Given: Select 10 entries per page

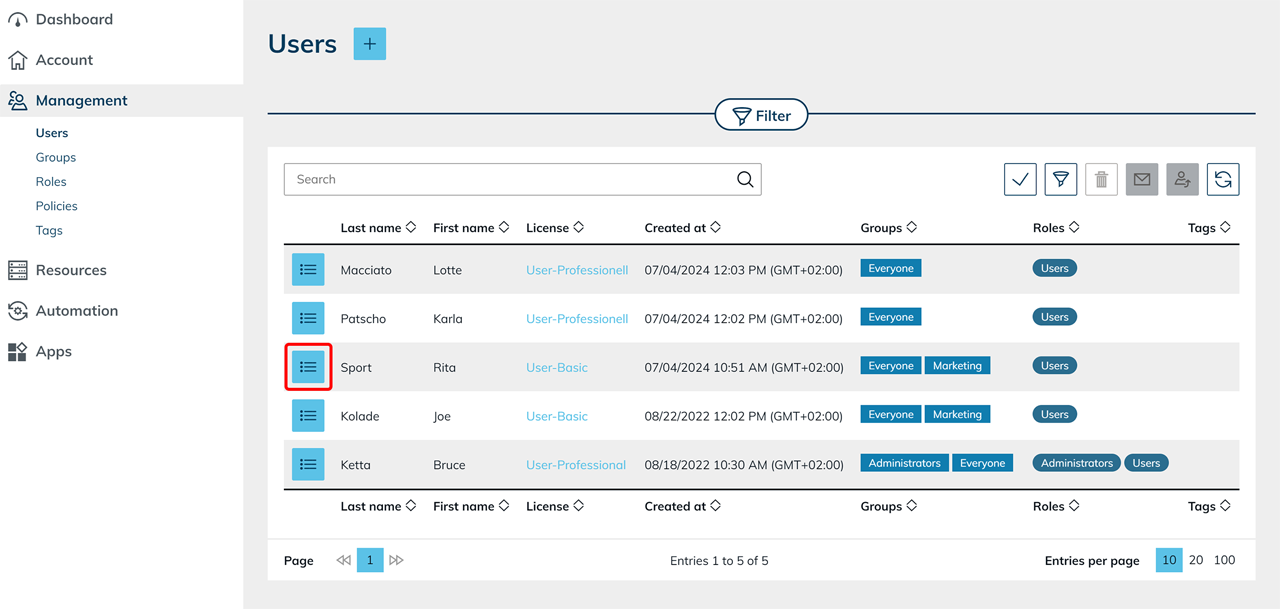Looking at the screenshot, I should [x=1168, y=560].
